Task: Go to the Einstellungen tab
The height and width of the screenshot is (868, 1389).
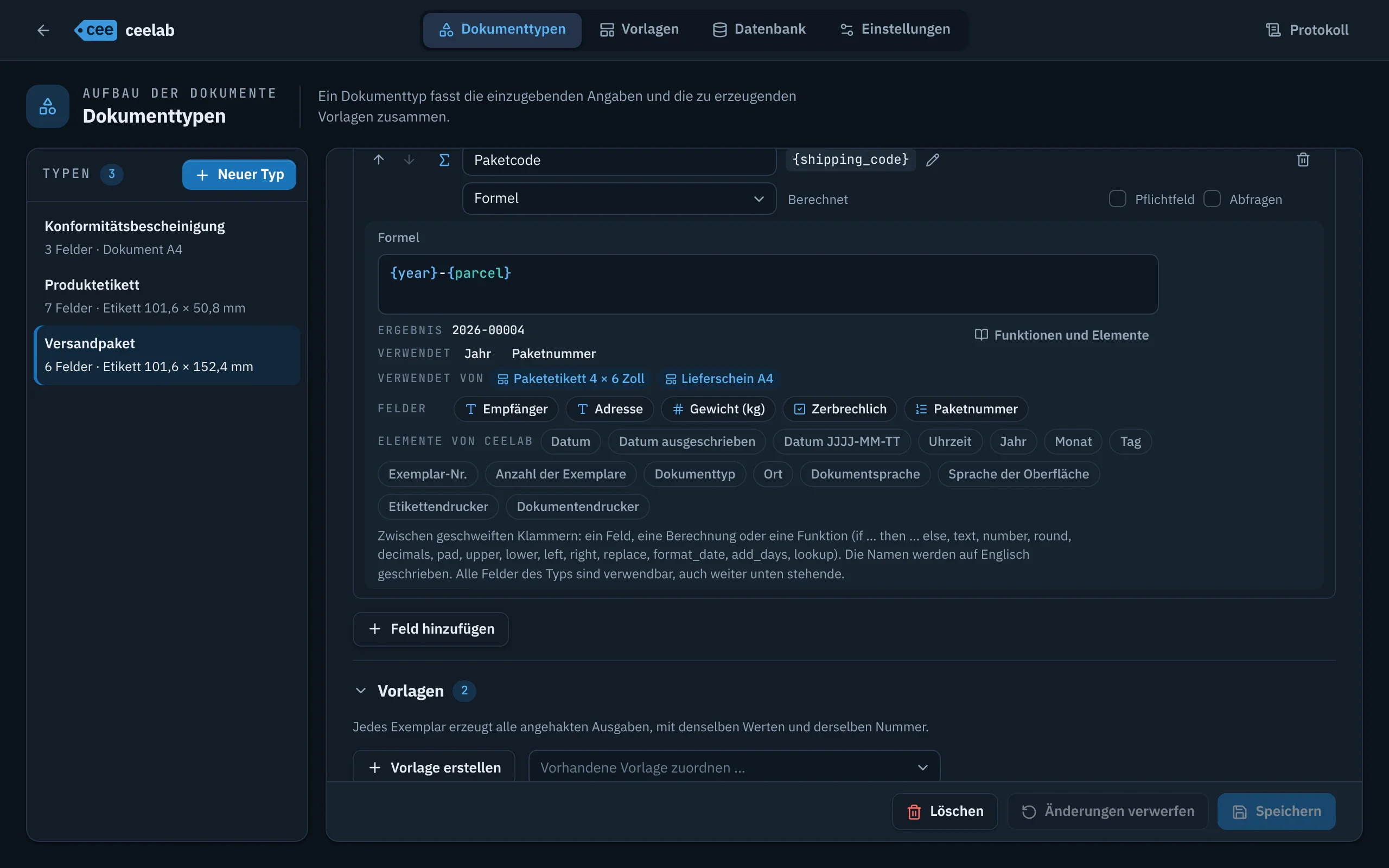Action: (895, 29)
